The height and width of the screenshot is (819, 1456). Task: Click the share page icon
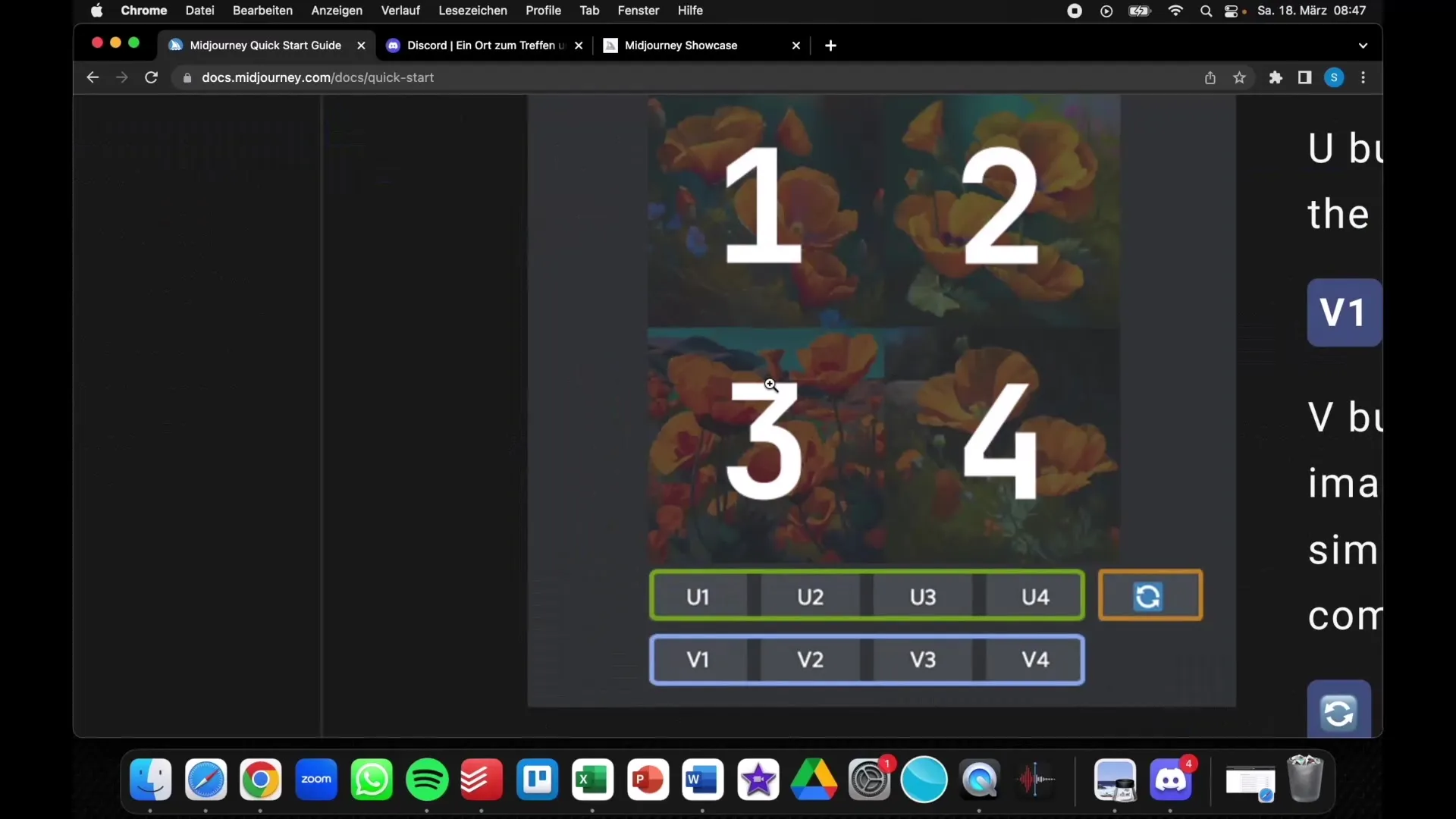pos(1210,77)
